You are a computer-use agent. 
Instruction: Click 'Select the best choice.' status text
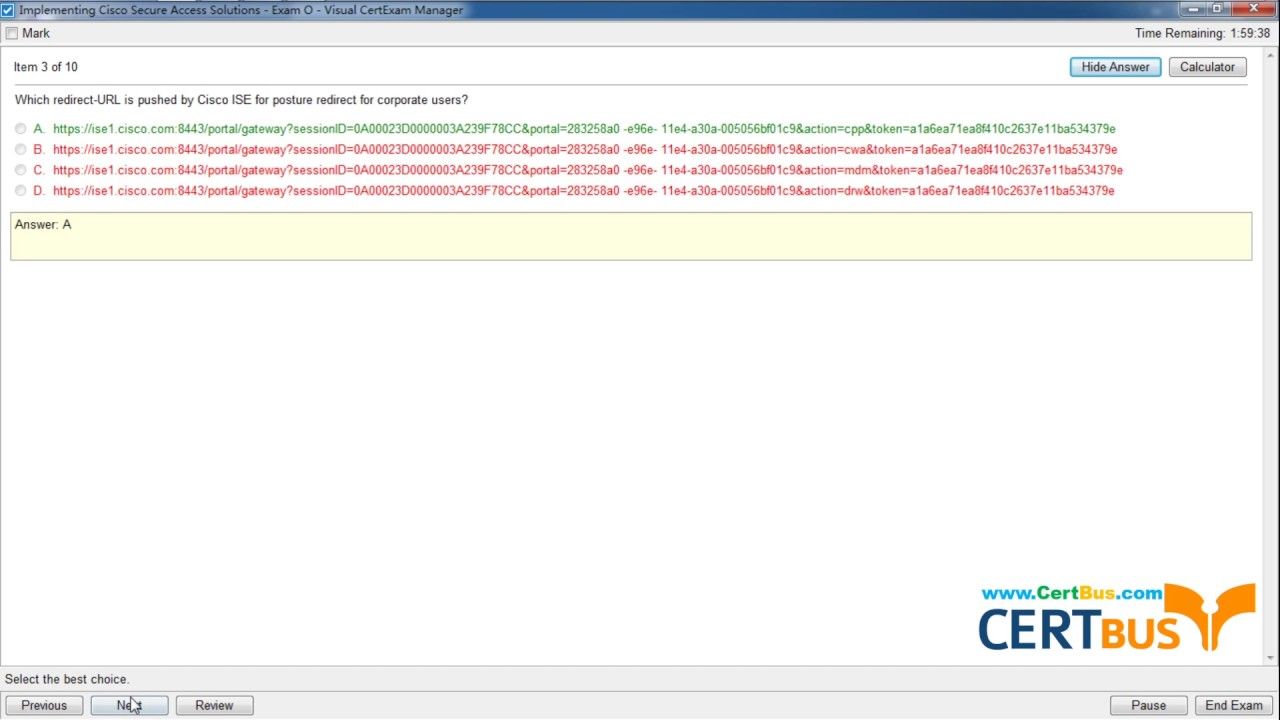coord(67,679)
